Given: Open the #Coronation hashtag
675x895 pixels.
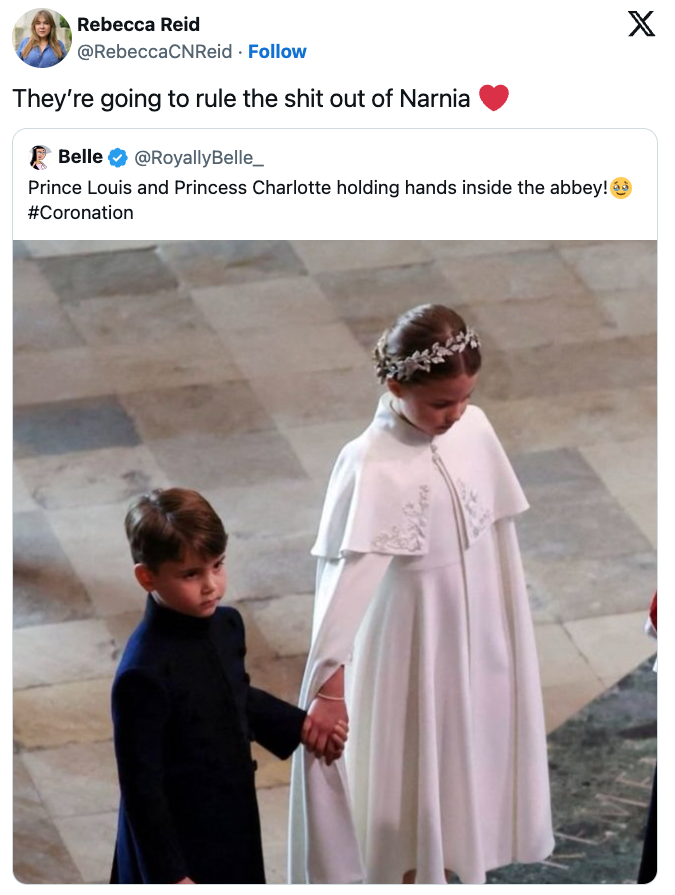Looking at the screenshot, I should 81,212.
